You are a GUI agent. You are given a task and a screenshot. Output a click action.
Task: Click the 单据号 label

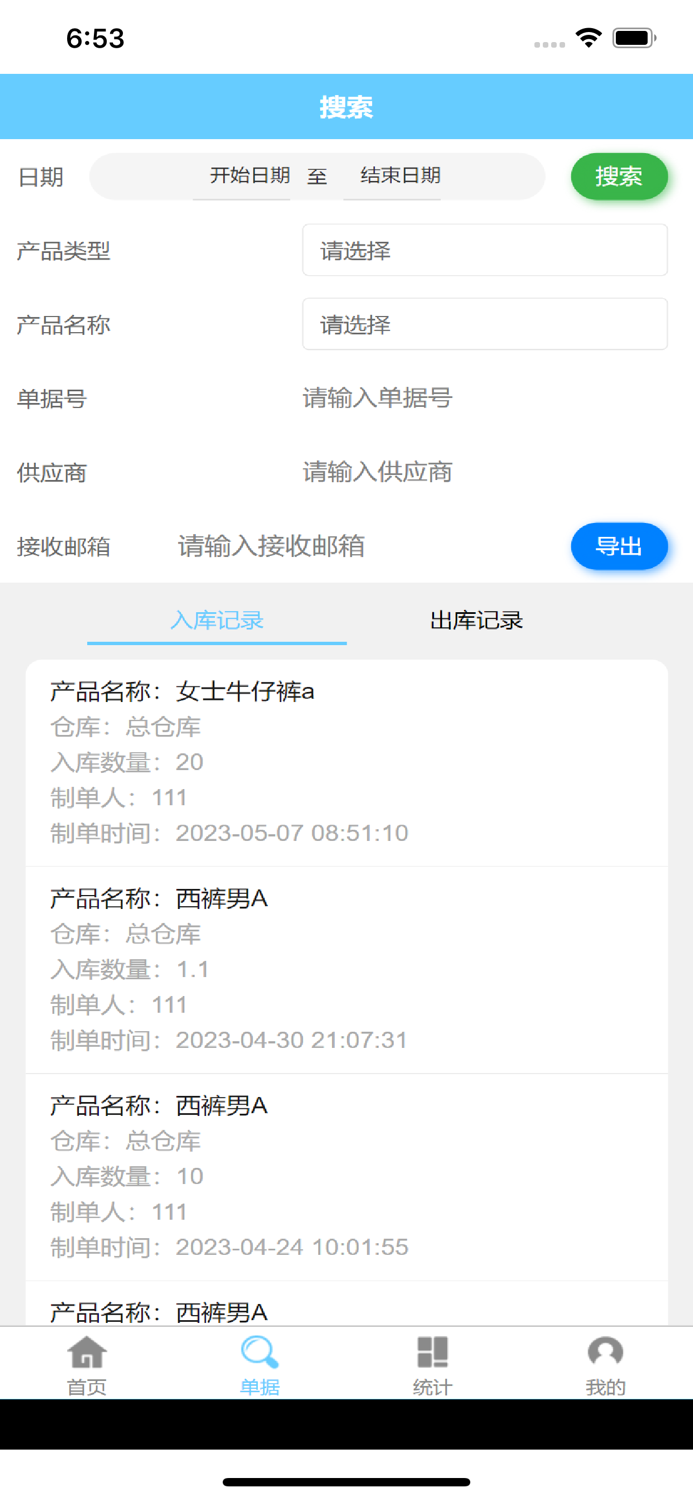point(52,399)
